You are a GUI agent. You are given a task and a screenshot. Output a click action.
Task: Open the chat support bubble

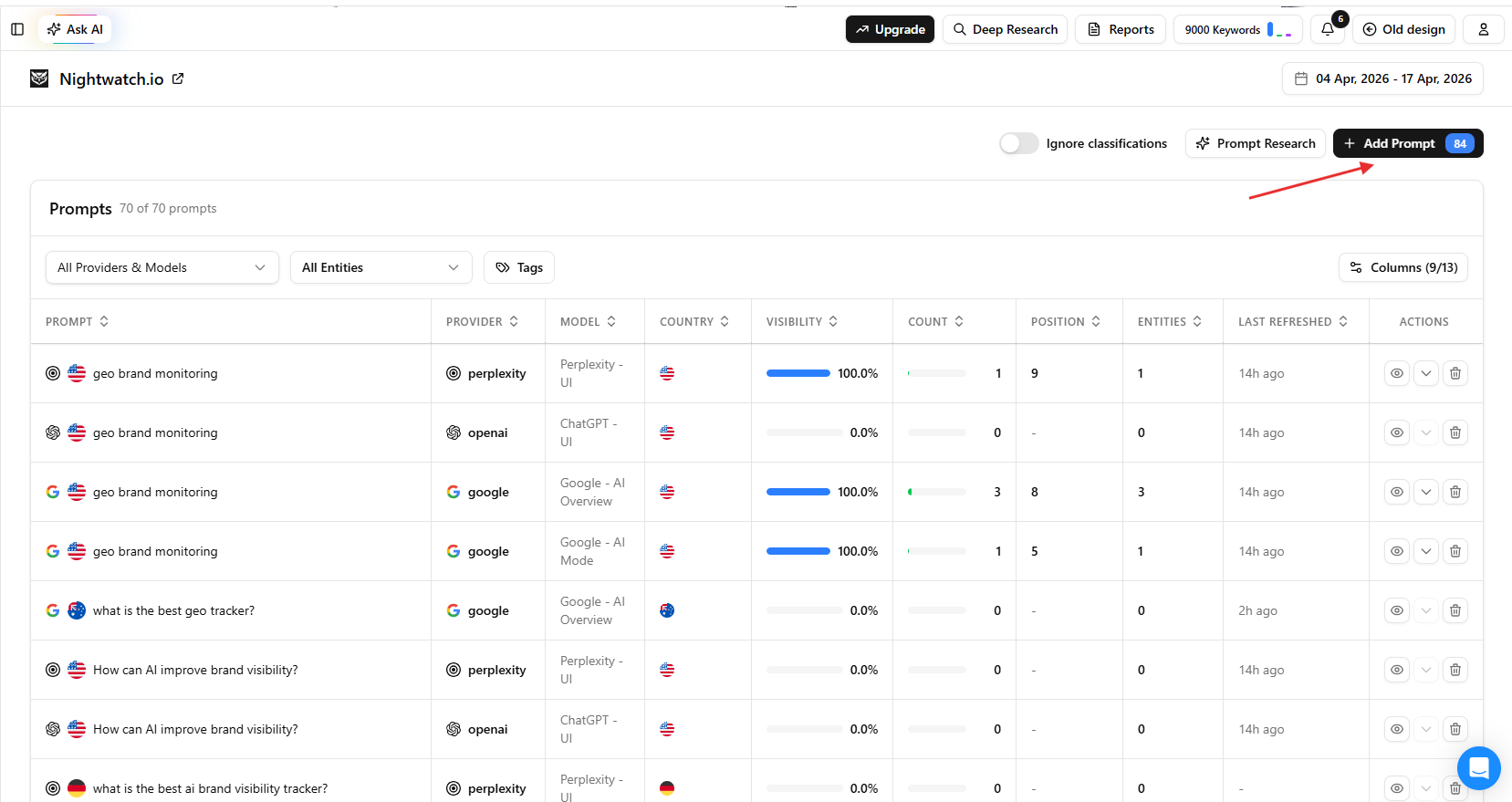click(x=1478, y=767)
